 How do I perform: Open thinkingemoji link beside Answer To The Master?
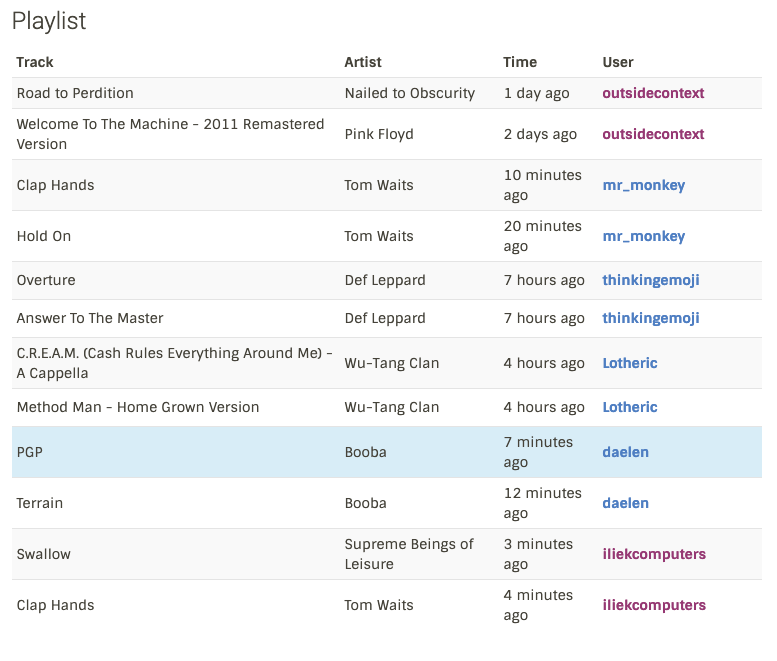click(651, 319)
